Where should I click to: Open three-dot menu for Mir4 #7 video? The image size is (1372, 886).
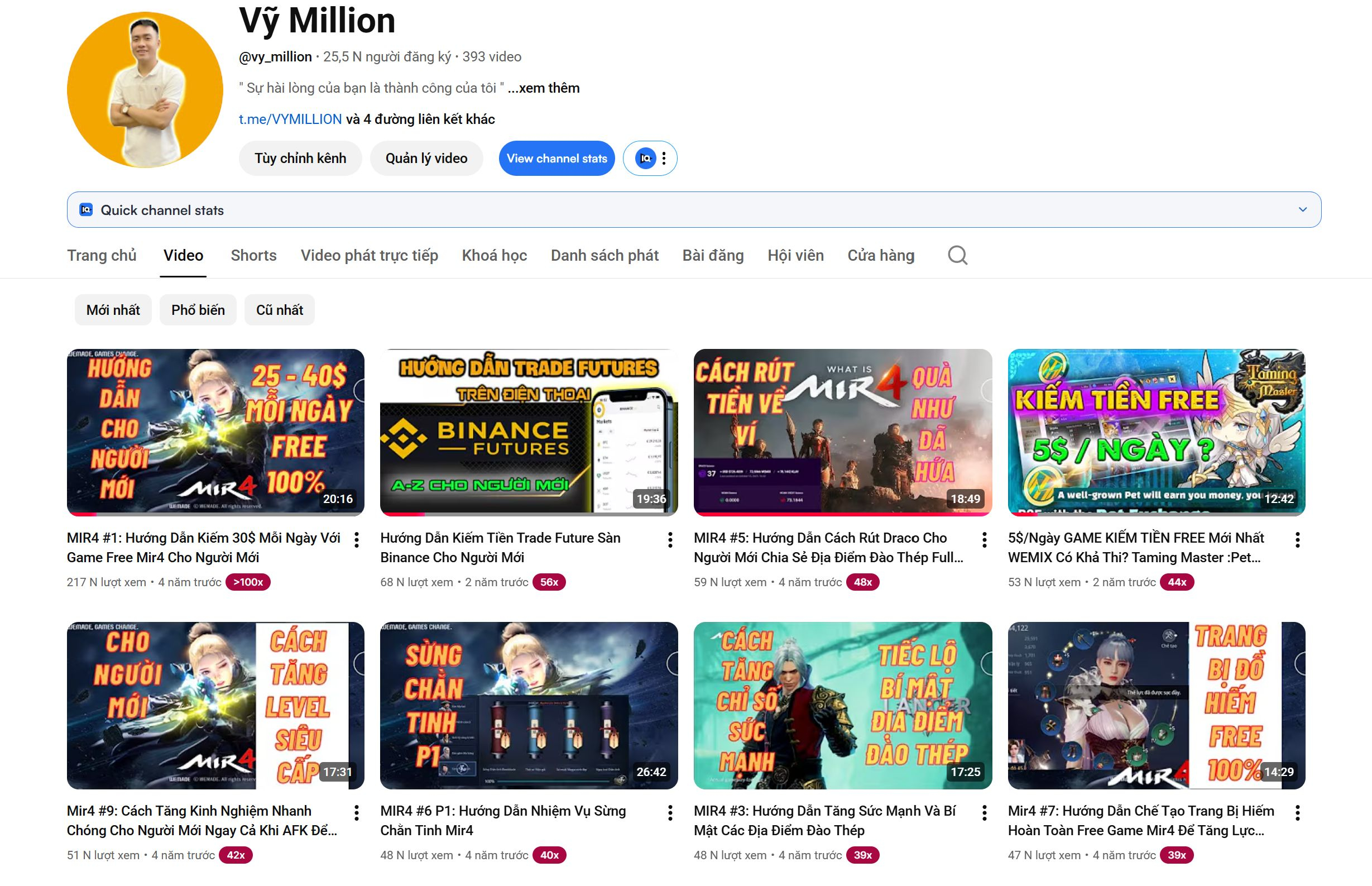coord(1297,812)
